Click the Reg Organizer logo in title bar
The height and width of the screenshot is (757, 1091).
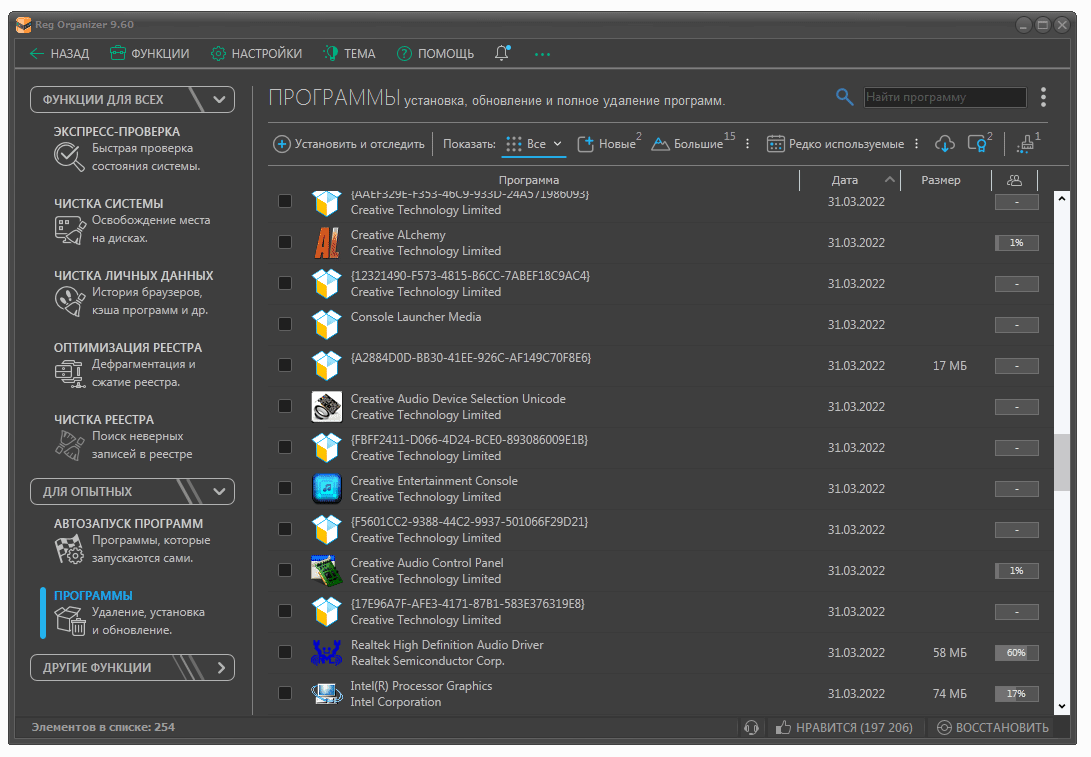24,24
